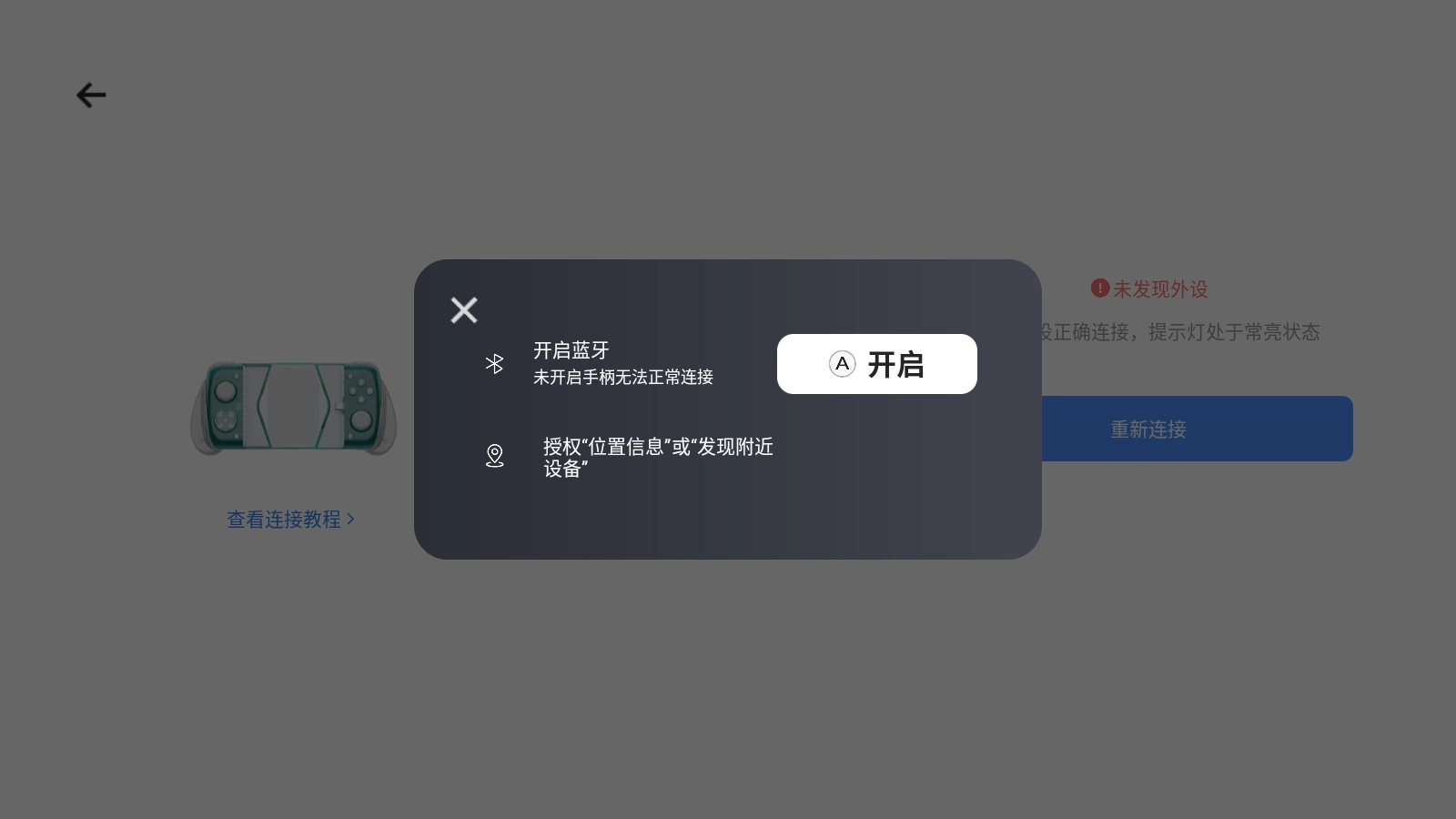Click the red exclamation warning icon
Image resolution: width=1456 pixels, height=819 pixels.
tap(1100, 288)
